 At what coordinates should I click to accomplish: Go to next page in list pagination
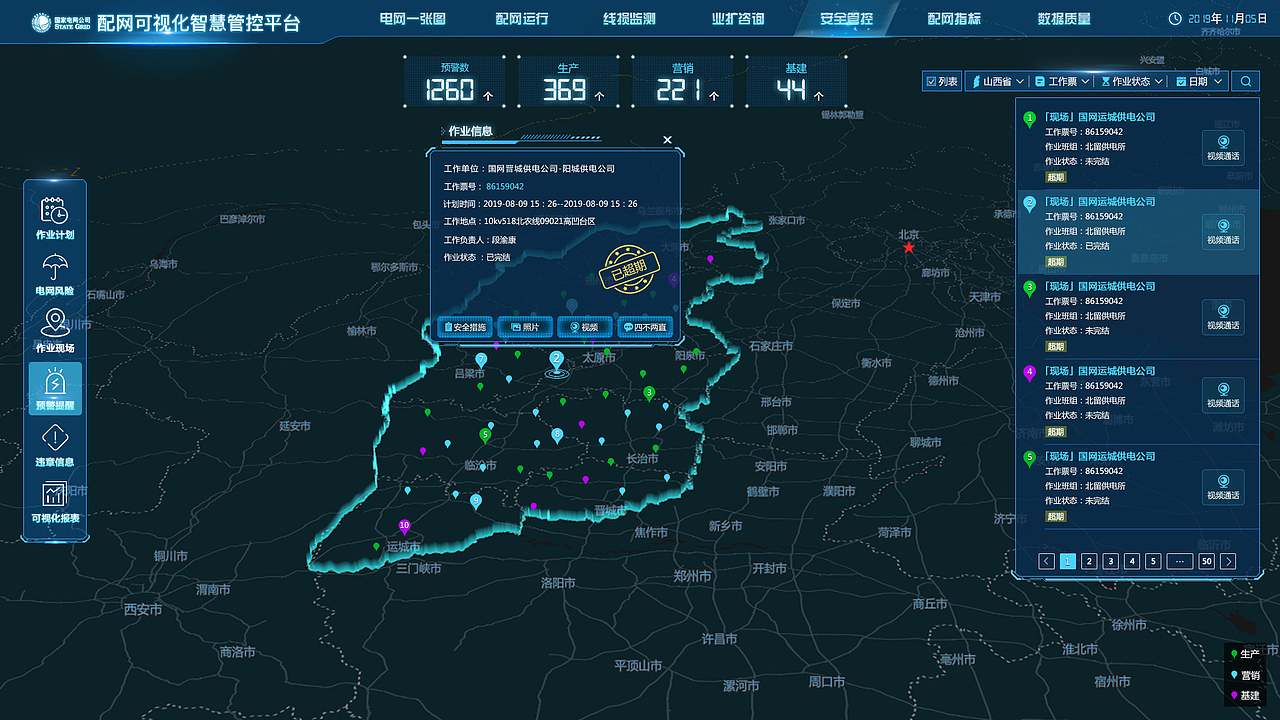(x=1229, y=562)
